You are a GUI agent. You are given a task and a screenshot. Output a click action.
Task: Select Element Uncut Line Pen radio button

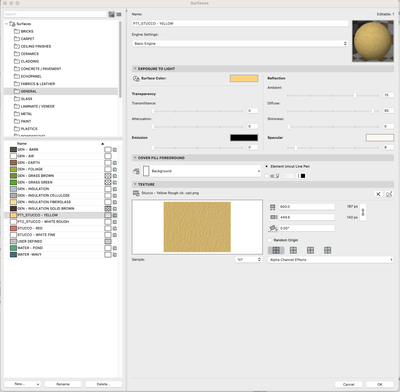point(267,166)
